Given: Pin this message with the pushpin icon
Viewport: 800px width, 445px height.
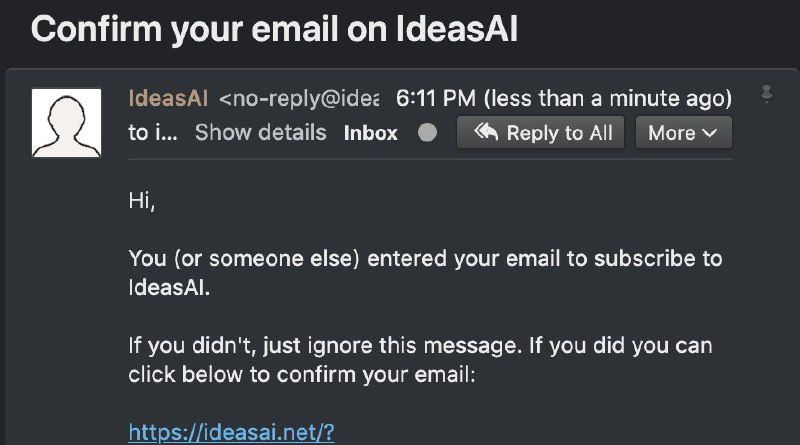Looking at the screenshot, I should coord(767,94).
